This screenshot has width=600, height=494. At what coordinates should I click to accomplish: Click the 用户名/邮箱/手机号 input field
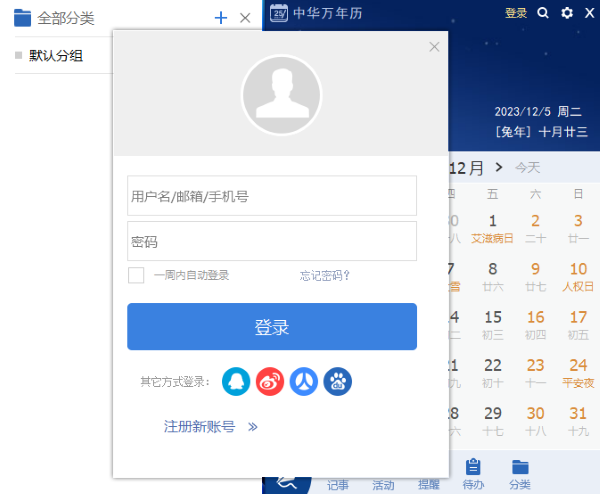pos(271,196)
